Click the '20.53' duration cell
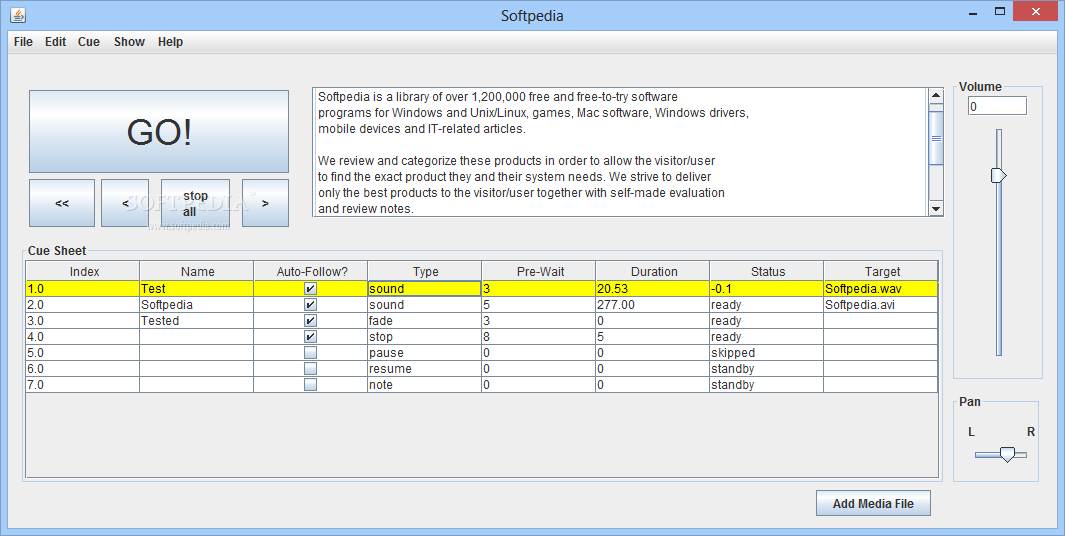Screen dimensions: 1065x536 click(x=653, y=289)
